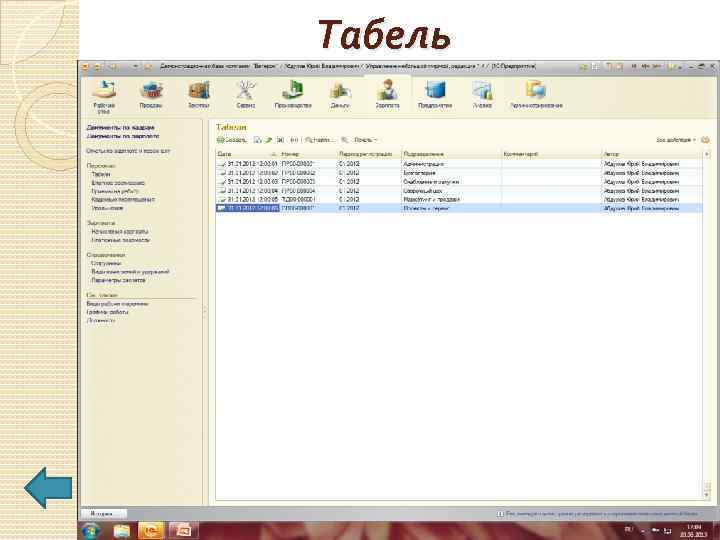Click the copy document icon next to Создать

click(x=258, y=140)
